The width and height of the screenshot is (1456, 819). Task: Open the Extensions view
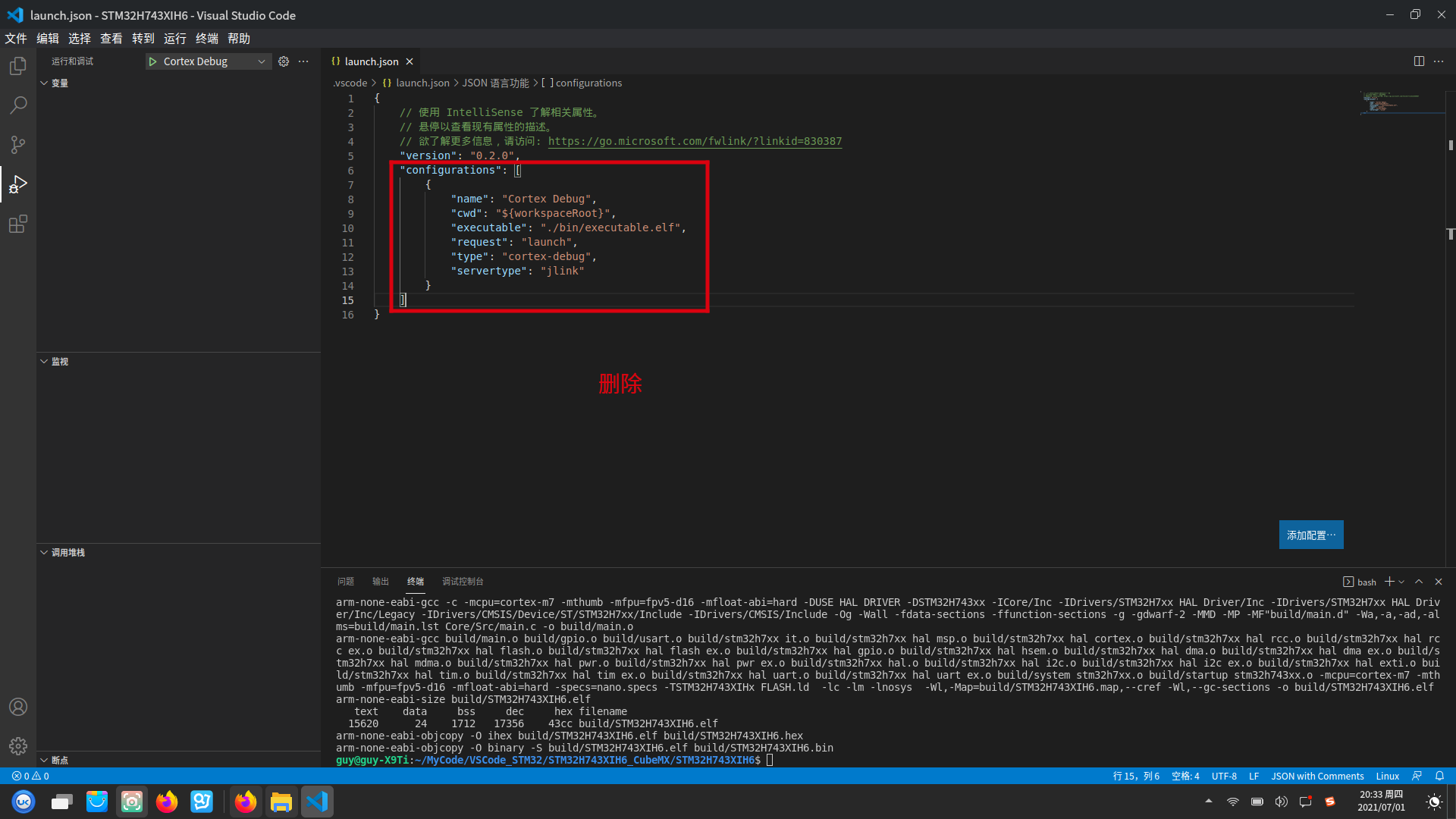click(x=18, y=224)
